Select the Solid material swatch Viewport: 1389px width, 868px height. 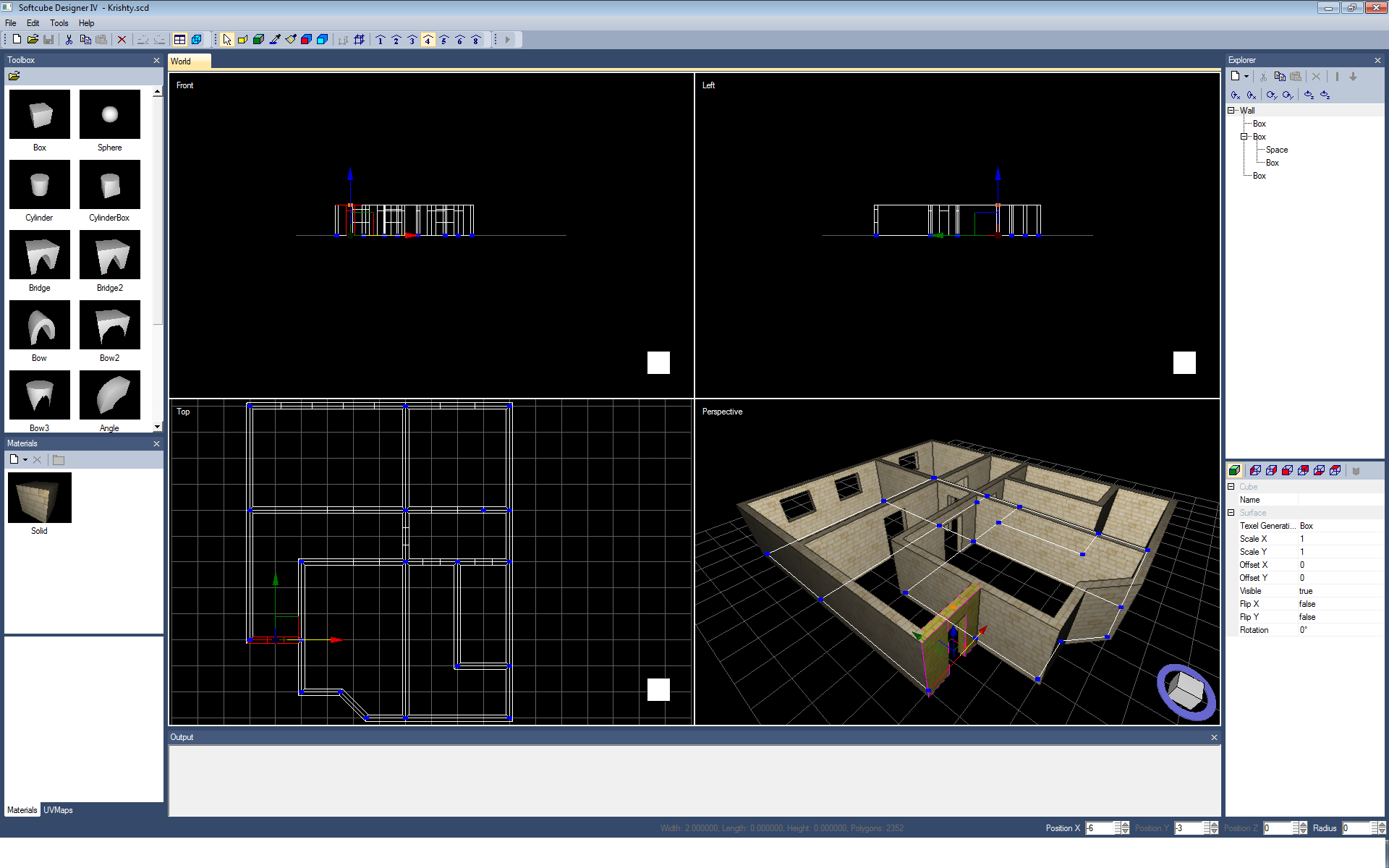[40, 498]
